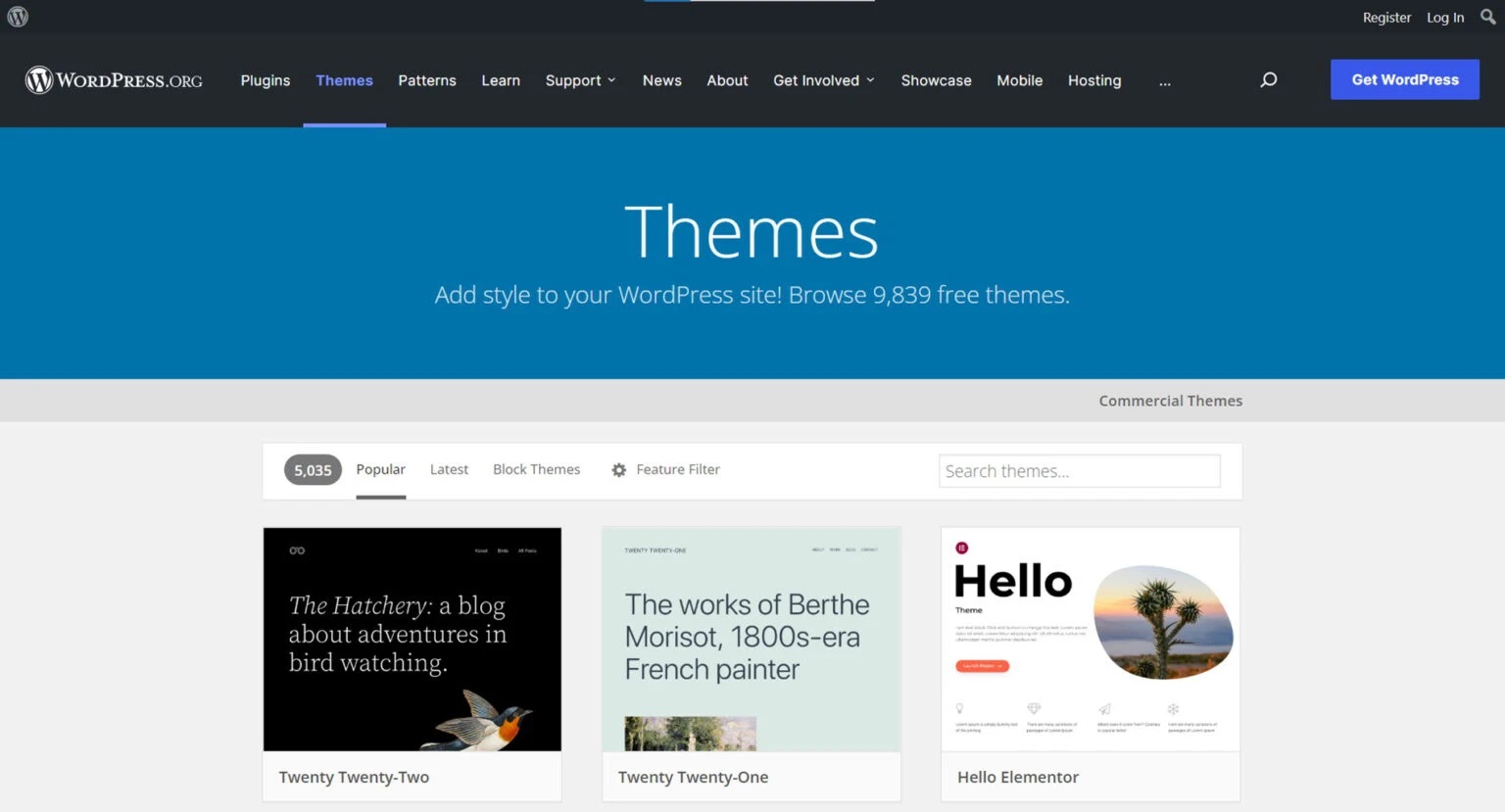Viewport: 1505px width, 812px height.
Task: Click the Search themes input field
Action: (1079, 470)
